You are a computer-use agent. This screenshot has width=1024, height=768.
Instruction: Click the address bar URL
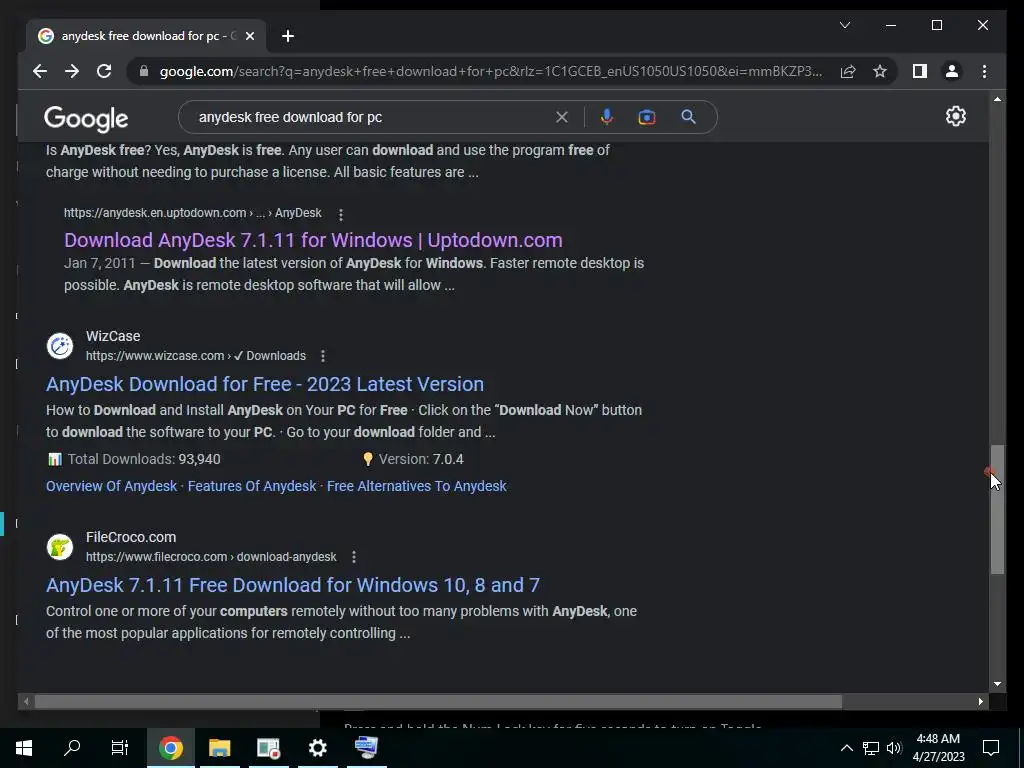(x=490, y=71)
